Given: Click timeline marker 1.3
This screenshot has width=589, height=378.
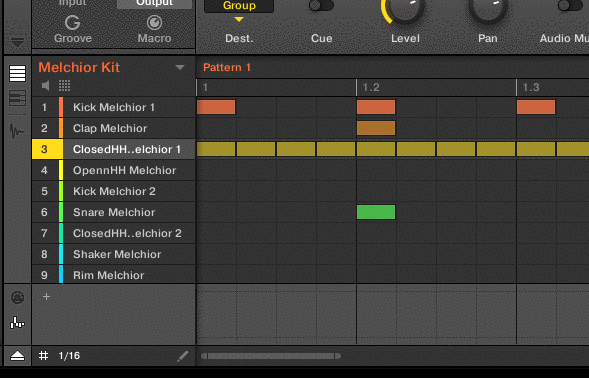Looking at the screenshot, I should point(531,88).
